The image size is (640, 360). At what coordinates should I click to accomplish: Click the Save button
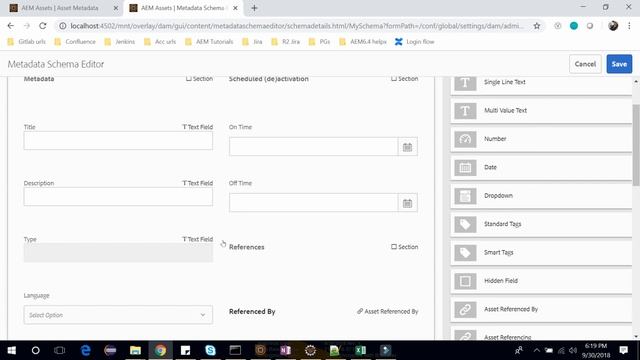619,64
